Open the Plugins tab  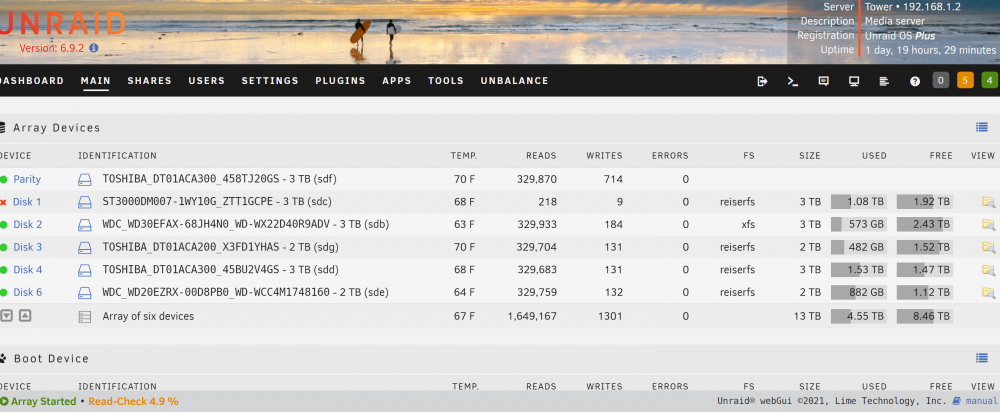[x=341, y=81]
